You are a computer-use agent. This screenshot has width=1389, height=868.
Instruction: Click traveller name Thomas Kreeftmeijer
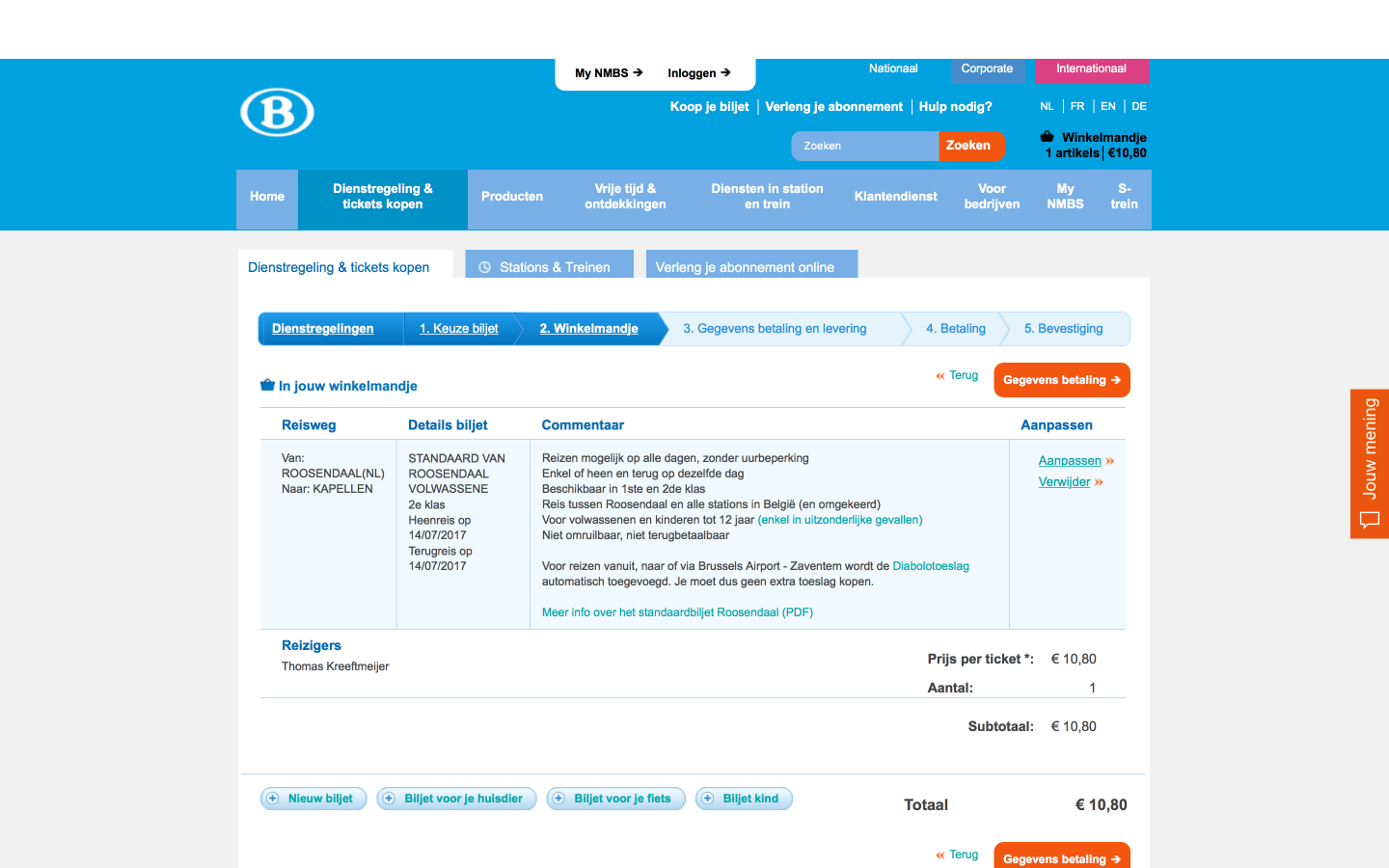(336, 666)
